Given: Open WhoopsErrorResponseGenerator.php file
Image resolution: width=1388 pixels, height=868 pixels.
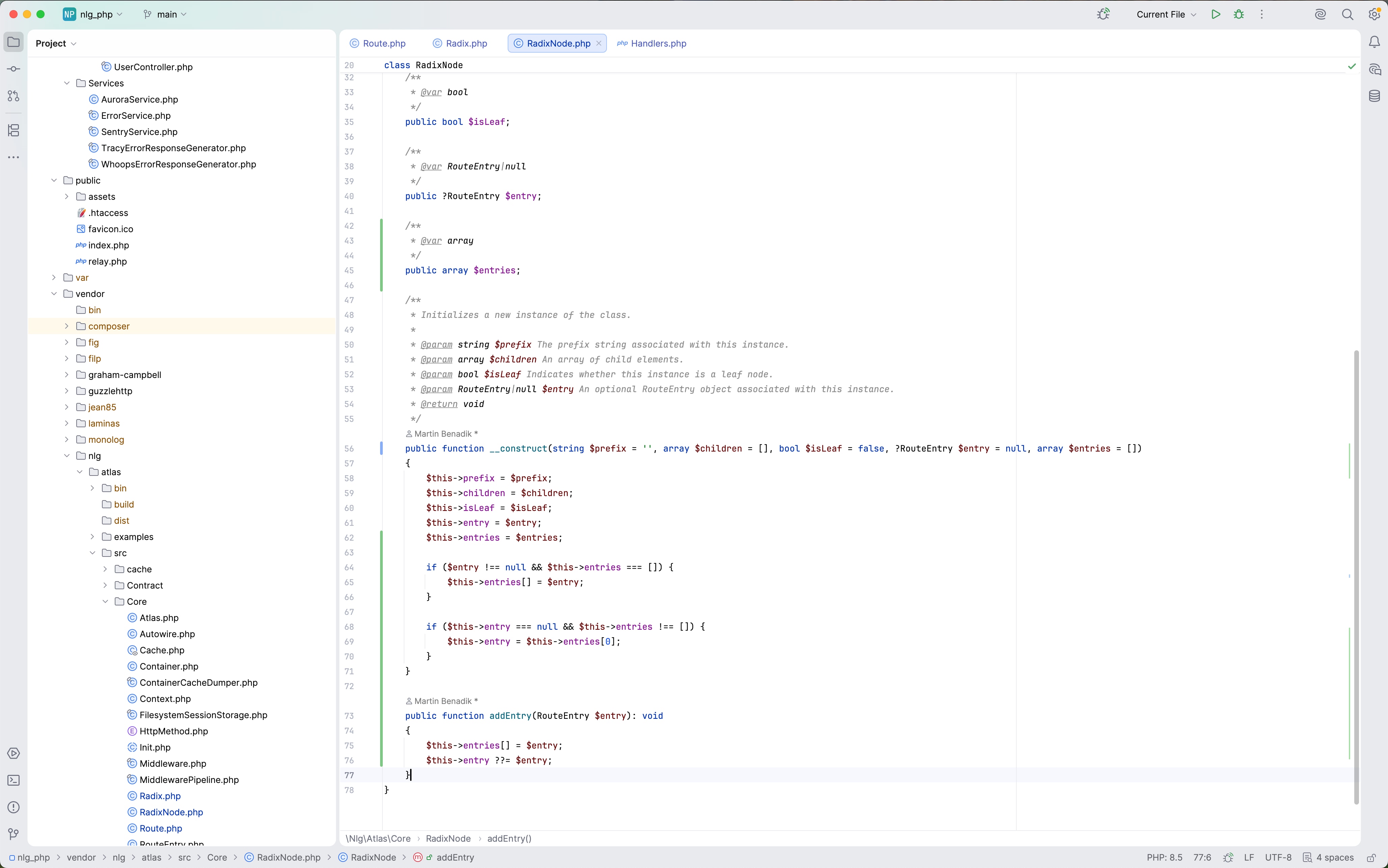Looking at the screenshot, I should tap(172, 164).
